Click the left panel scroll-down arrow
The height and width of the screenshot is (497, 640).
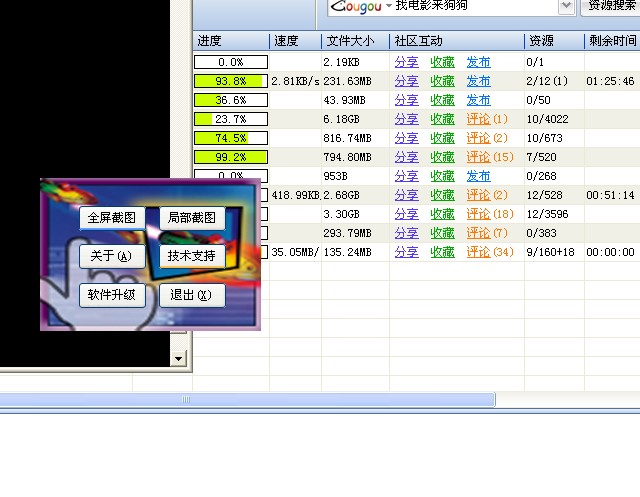[179, 357]
